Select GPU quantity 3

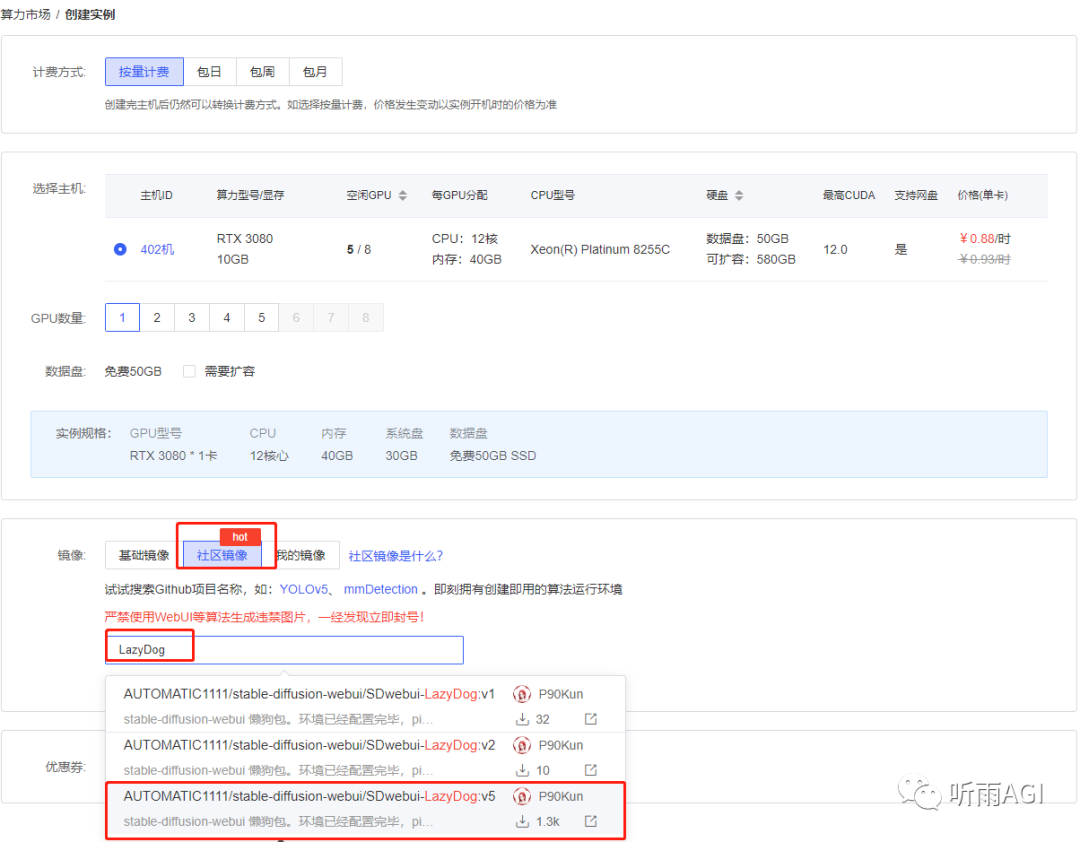191,317
